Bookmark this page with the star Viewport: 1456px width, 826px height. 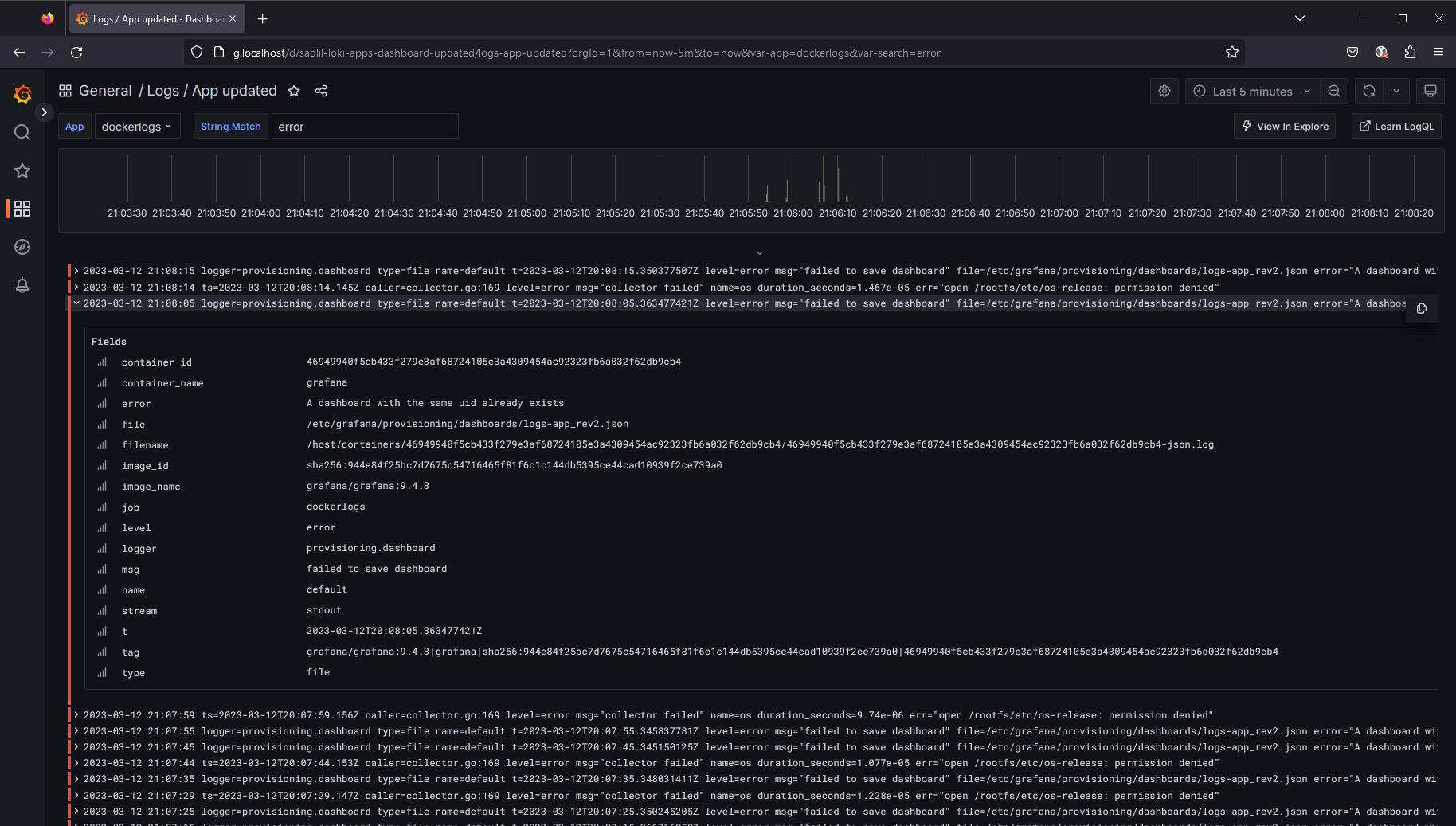tap(1232, 53)
